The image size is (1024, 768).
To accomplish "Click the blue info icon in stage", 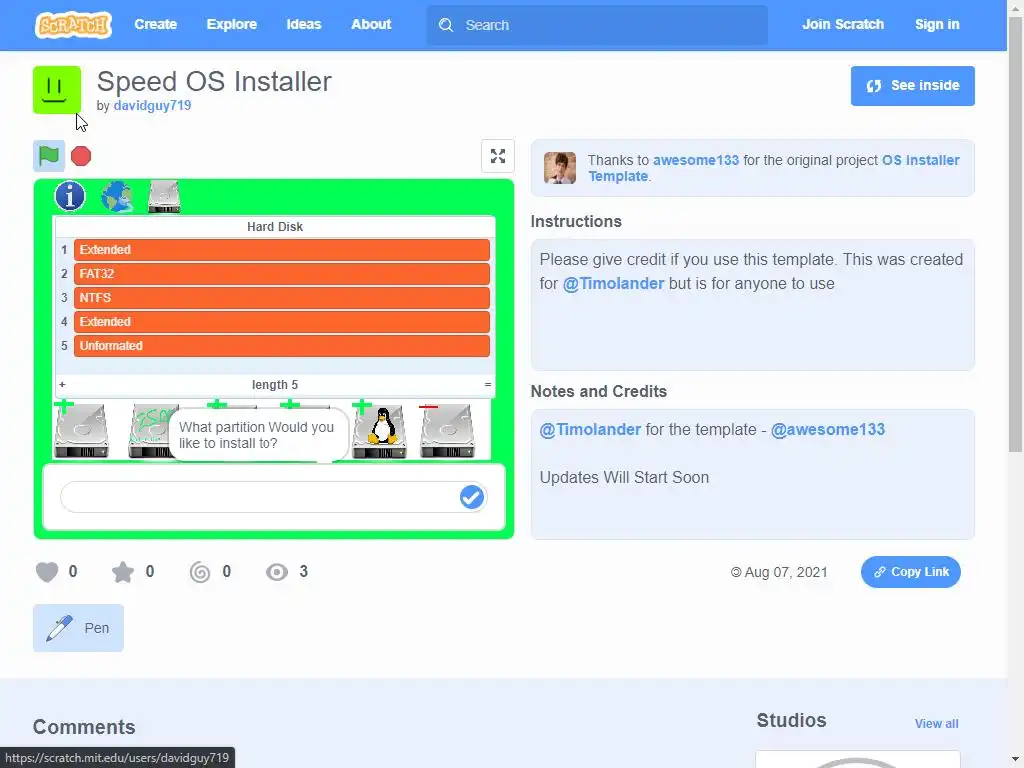I will pos(70,196).
